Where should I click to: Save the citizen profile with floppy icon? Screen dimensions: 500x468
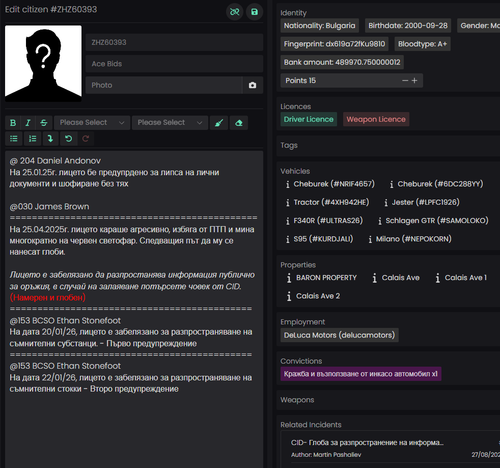[254, 12]
